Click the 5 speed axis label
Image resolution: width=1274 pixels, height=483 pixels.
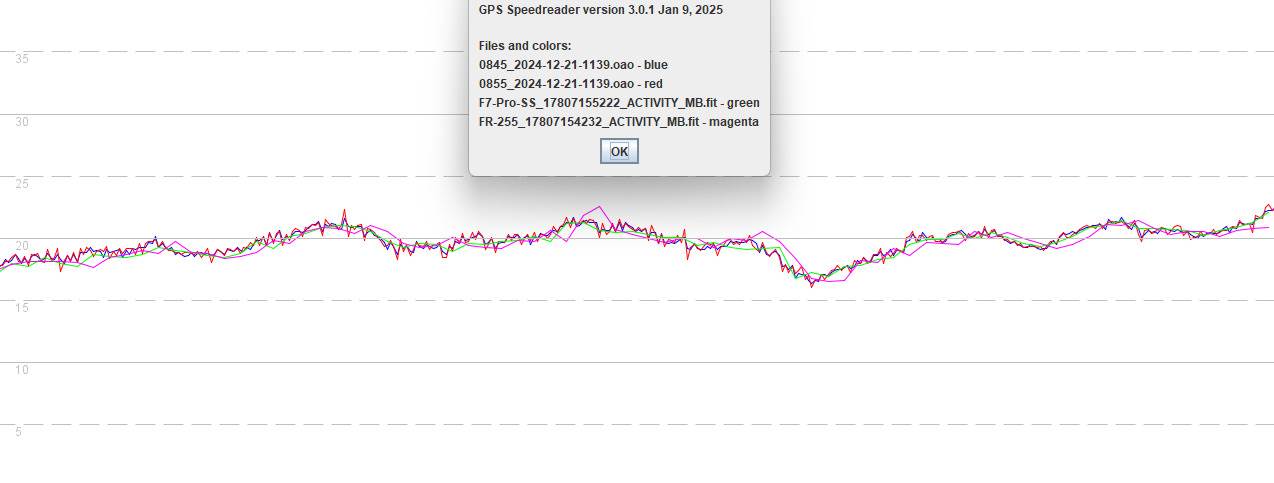[x=18, y=432]
